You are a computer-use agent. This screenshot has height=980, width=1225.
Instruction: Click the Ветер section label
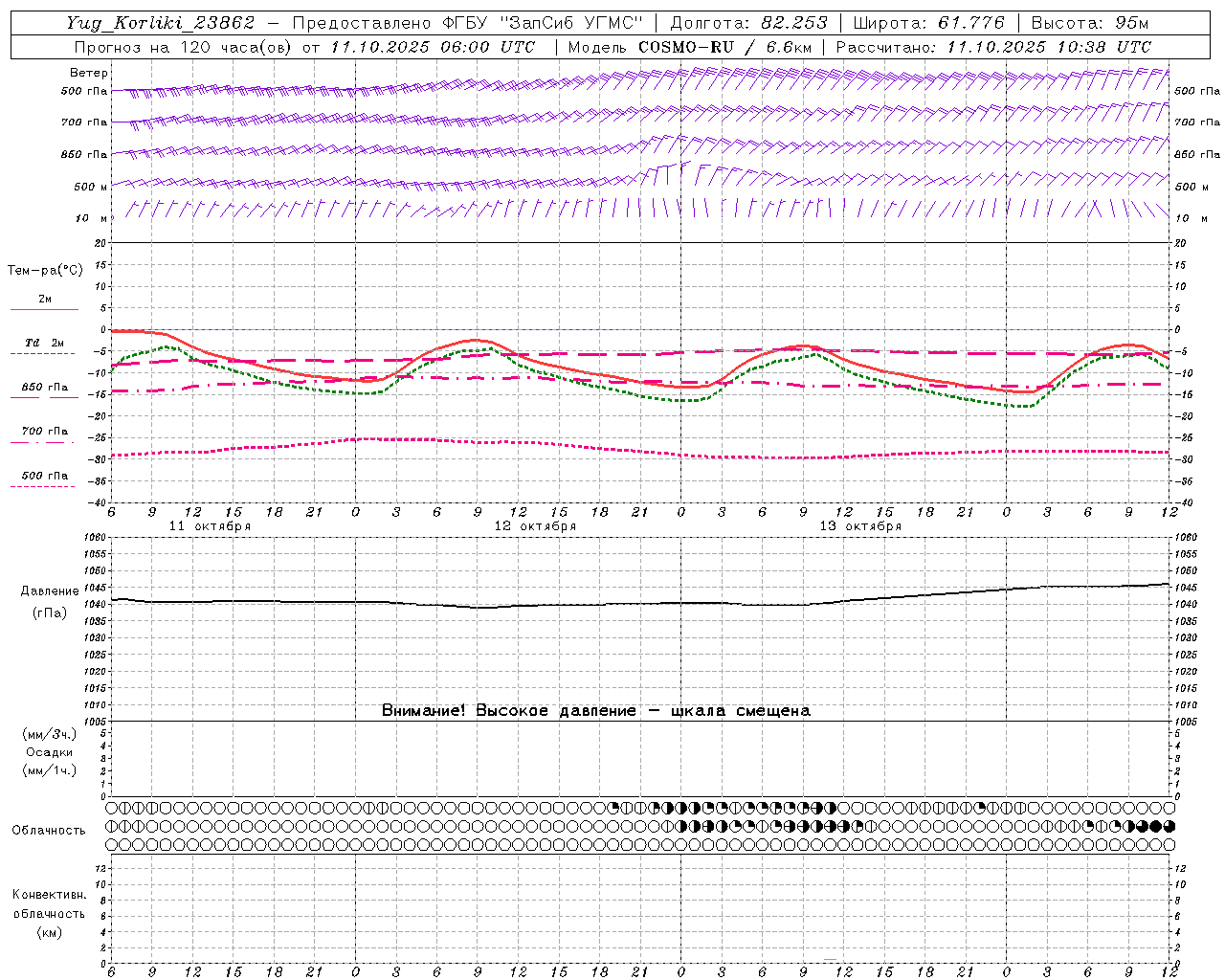[89, 73]
